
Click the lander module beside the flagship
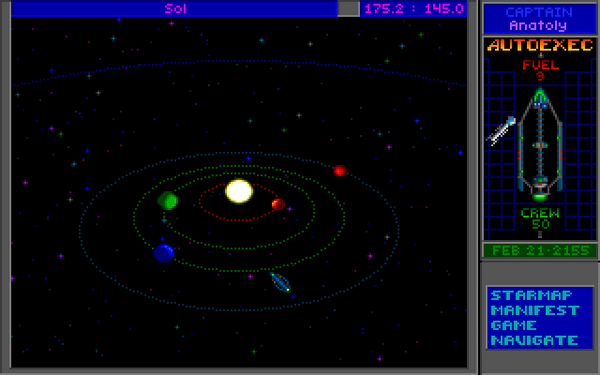click(502, 131)
